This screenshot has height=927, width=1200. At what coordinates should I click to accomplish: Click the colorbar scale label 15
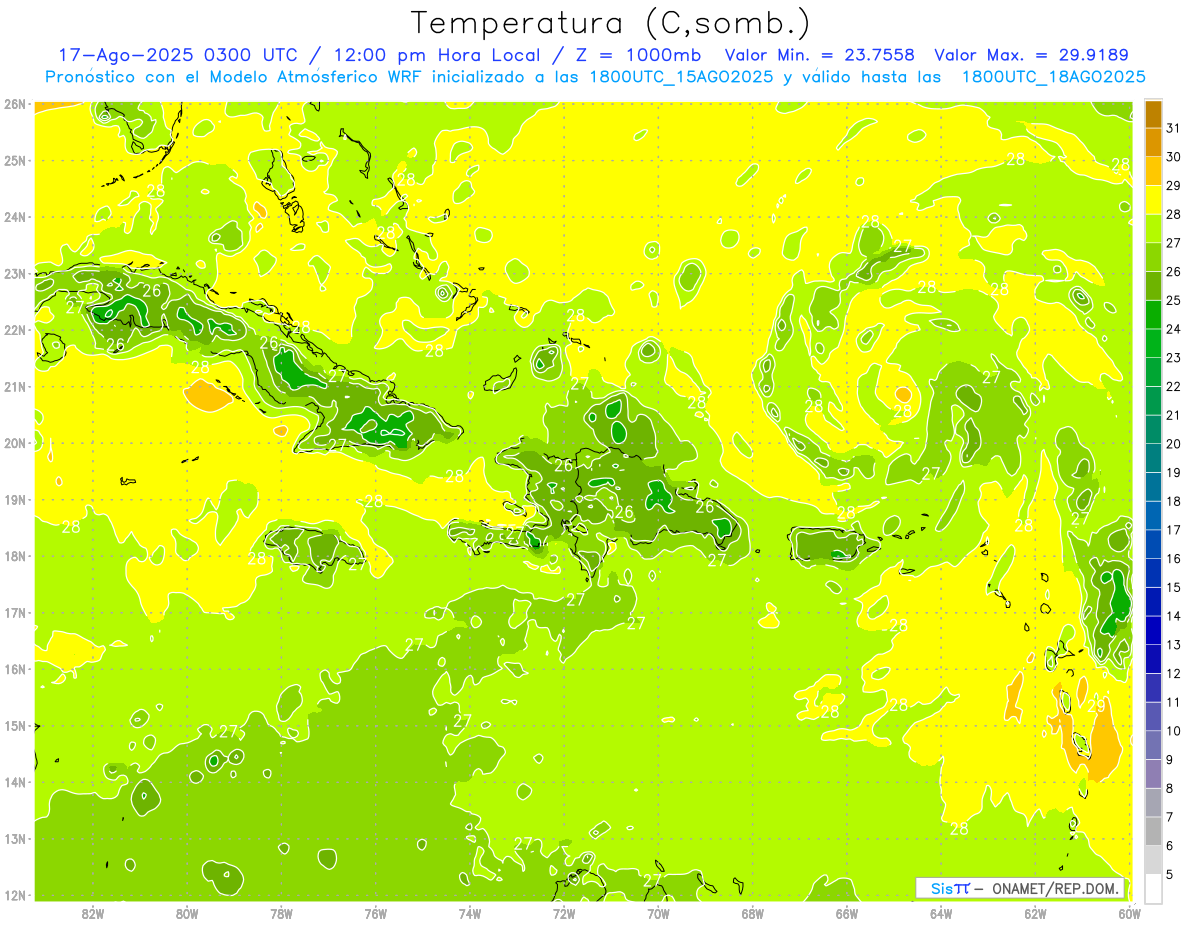point(1174,587)
